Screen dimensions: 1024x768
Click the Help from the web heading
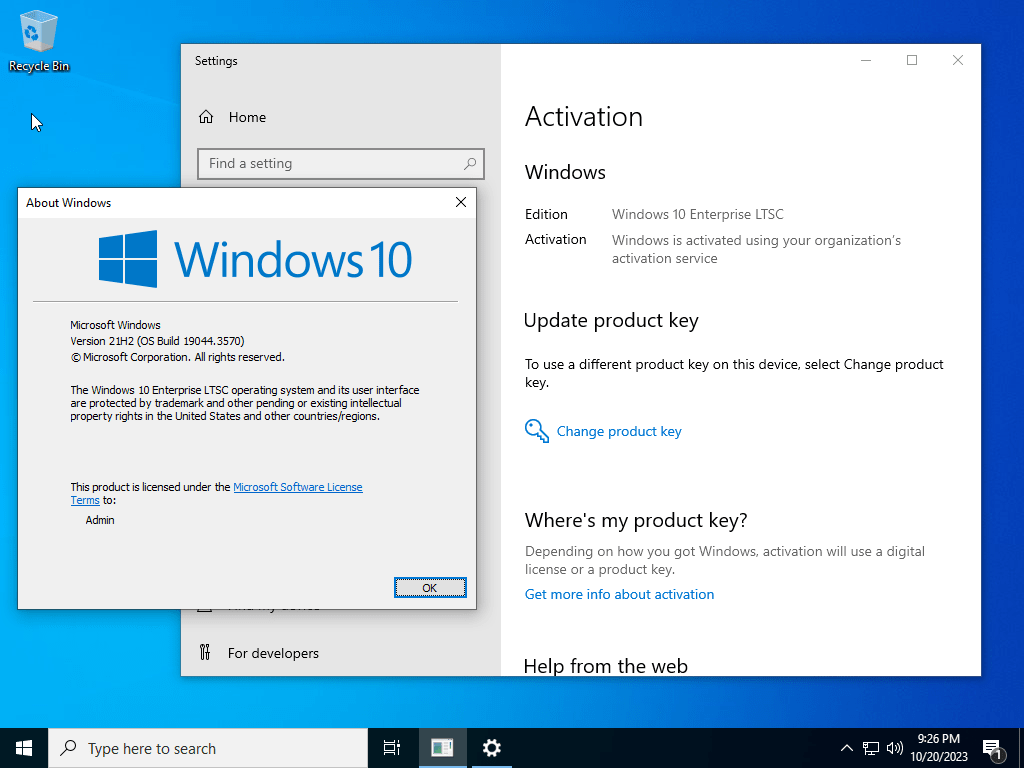point(605,666)
